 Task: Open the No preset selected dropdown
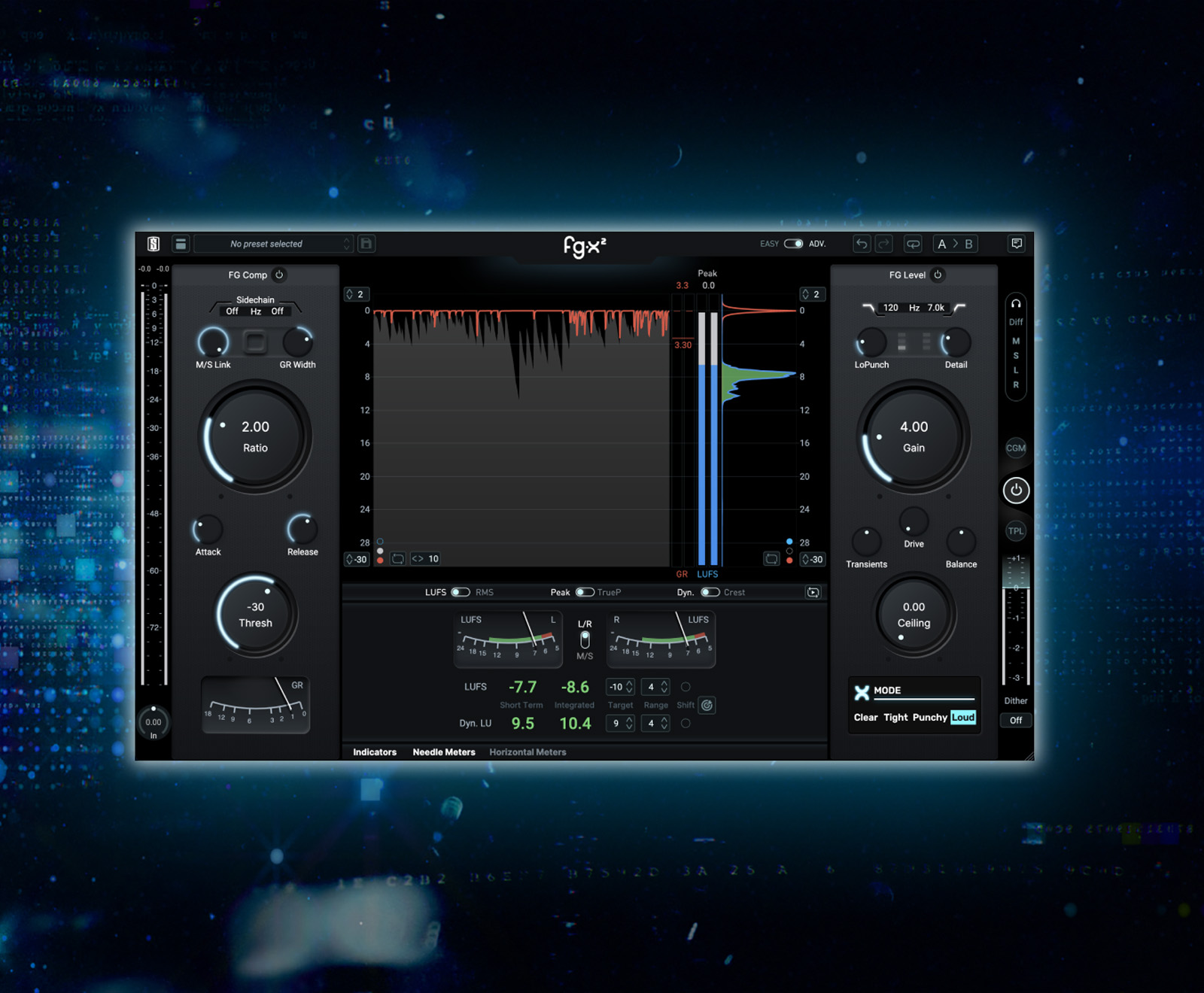tap(272, 244)
